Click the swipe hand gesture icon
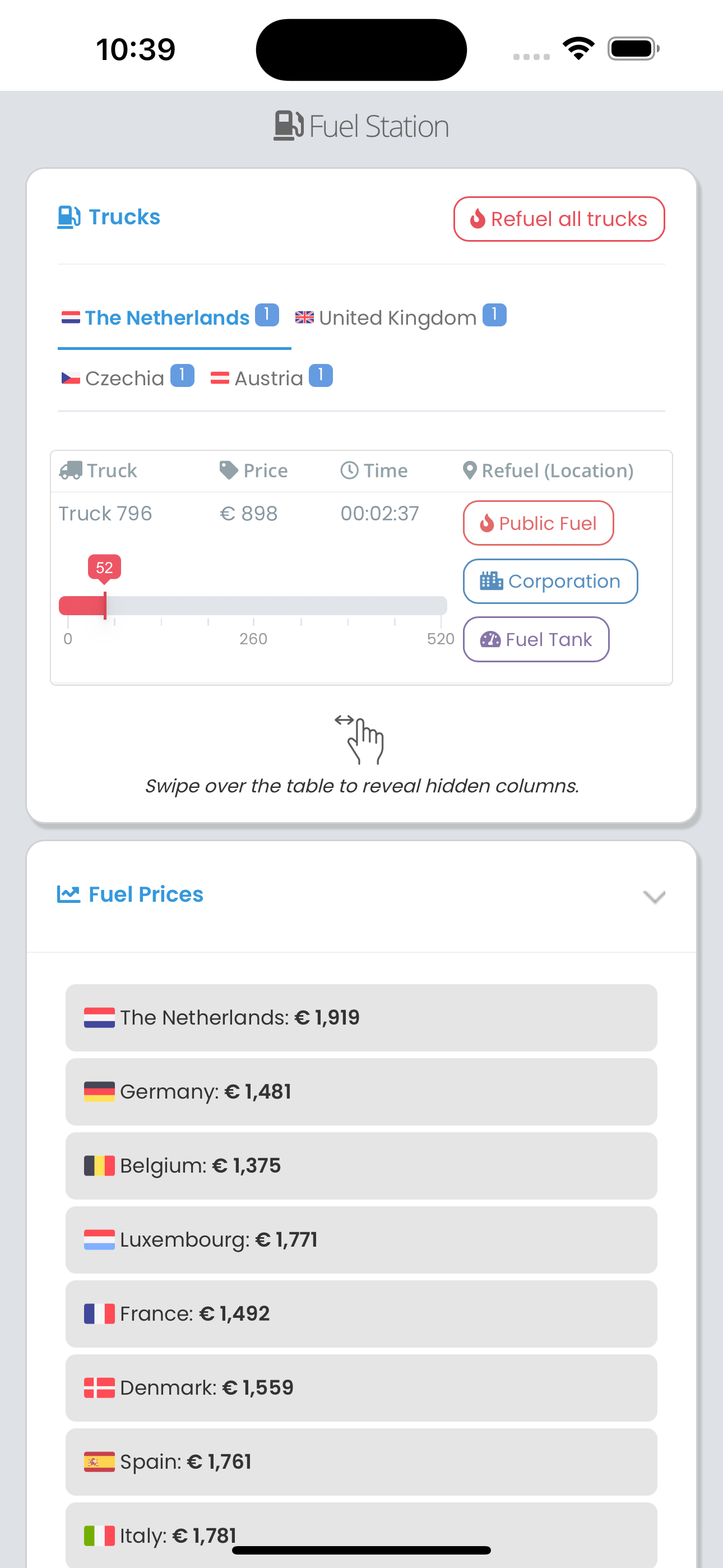723x1568 pixels. coord(361,740)
